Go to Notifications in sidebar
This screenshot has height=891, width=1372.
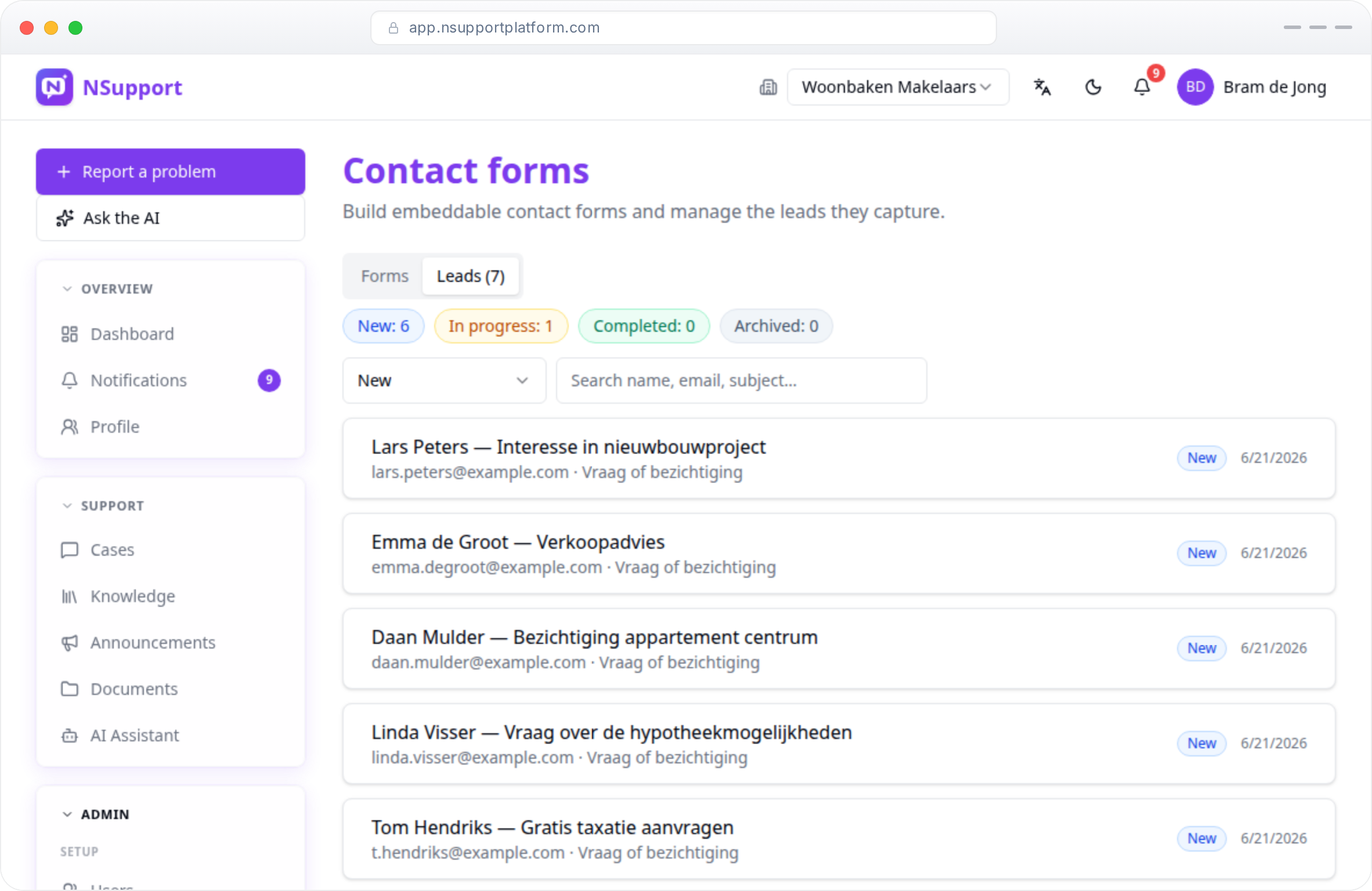pyautogui.click(x=171, y=381)
